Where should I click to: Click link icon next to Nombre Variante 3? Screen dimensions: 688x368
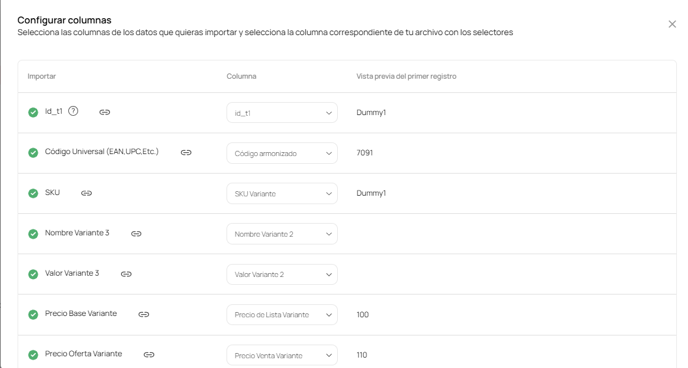click(x=136, y=234)
